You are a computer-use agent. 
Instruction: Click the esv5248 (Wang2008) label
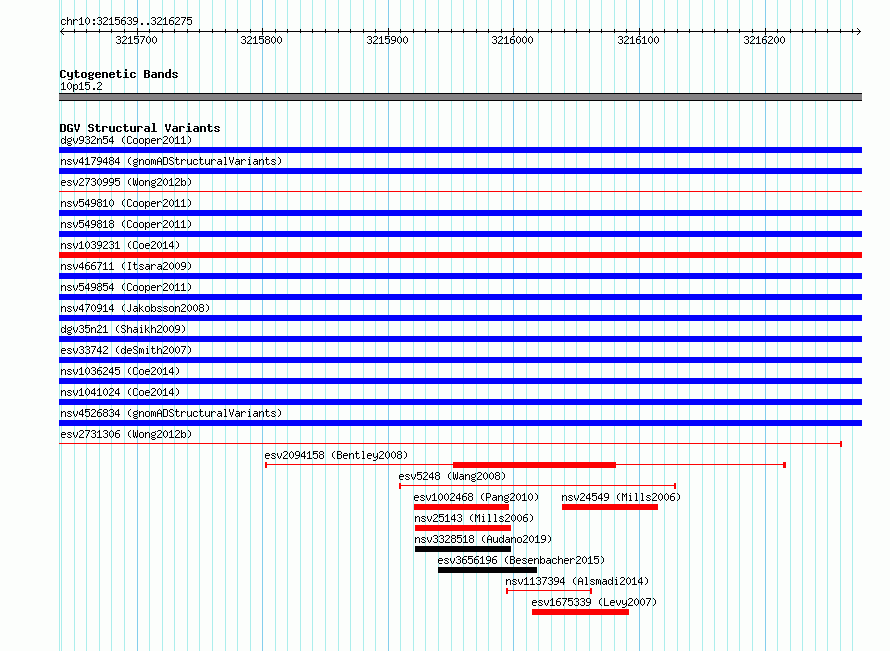(x=452, y=476)
